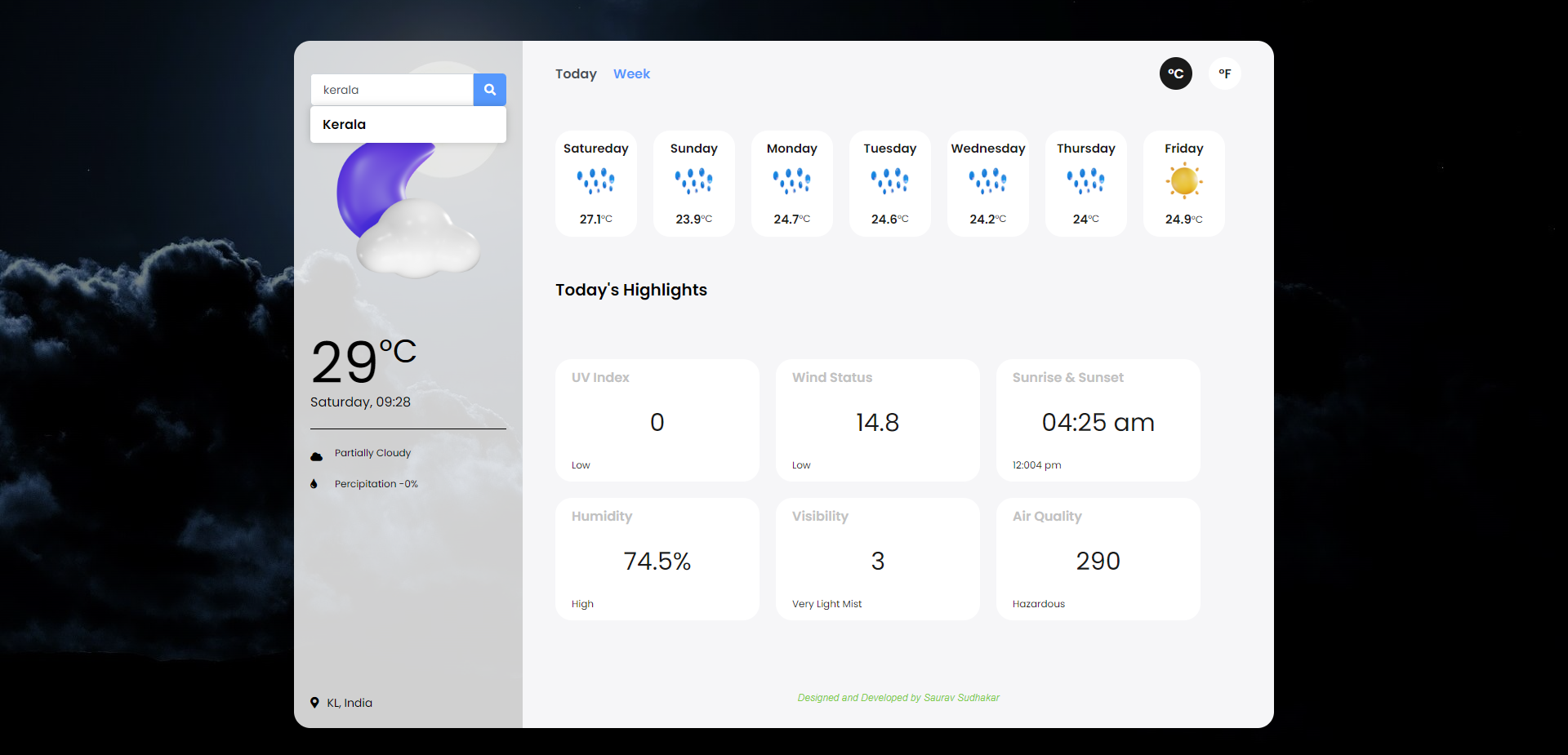Click the Sunday 23.9°C temperature text
The image size is (1568, 755).
[x=694, y=219]
